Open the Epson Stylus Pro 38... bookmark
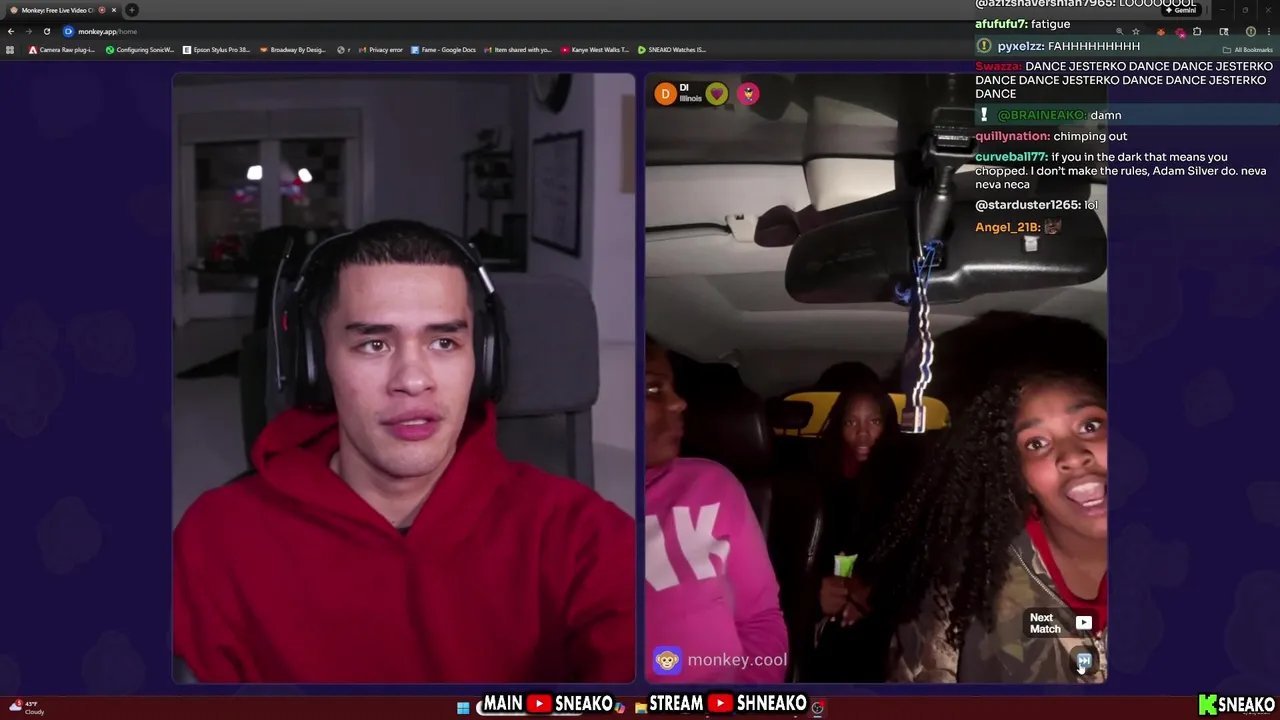The image size is (1280, 720). (x=217, y=49)
